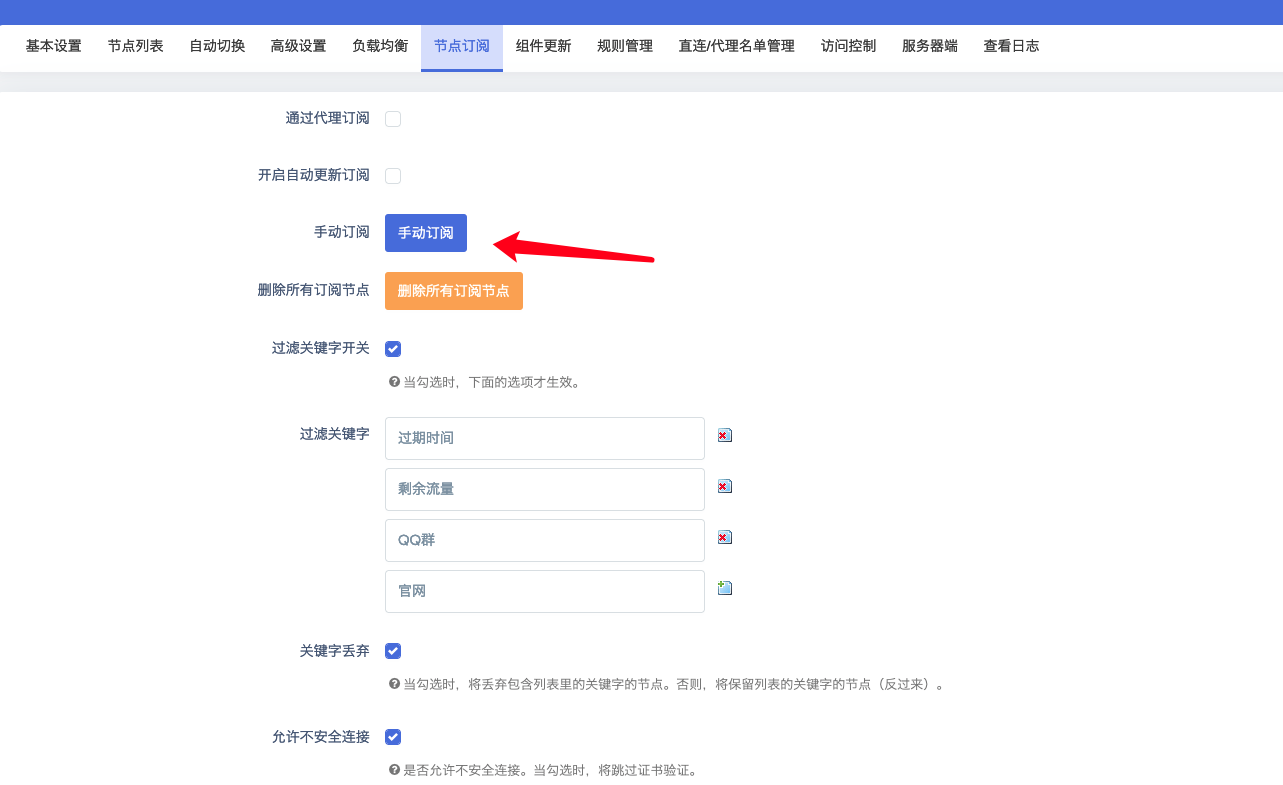Click the 通过代理订阅 label
The image size is (1283, 785).
[328, 118]
